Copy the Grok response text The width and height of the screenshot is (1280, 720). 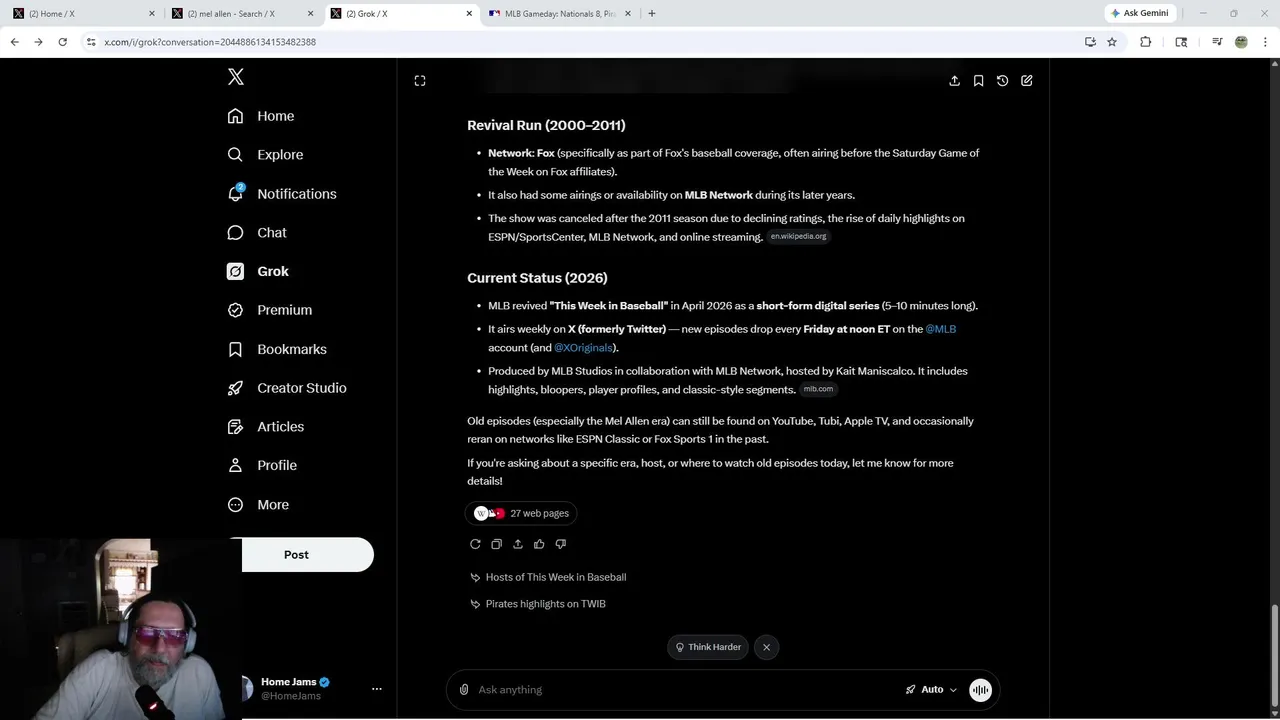tap(496, 544)
